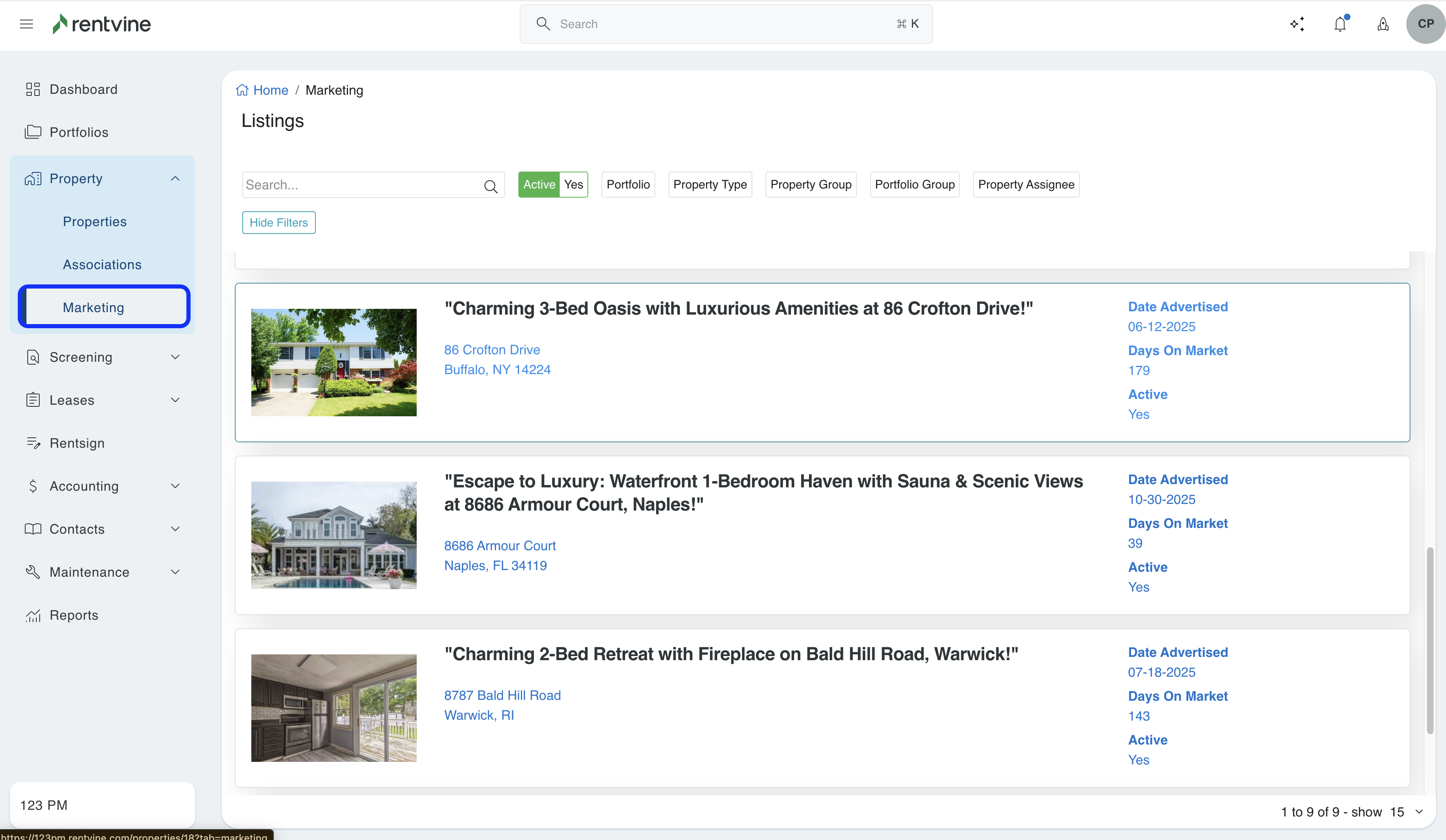Click the AI sparkle icon
The height and width of the screenshot is (840, 1446).
click(x=1297, y=24)
